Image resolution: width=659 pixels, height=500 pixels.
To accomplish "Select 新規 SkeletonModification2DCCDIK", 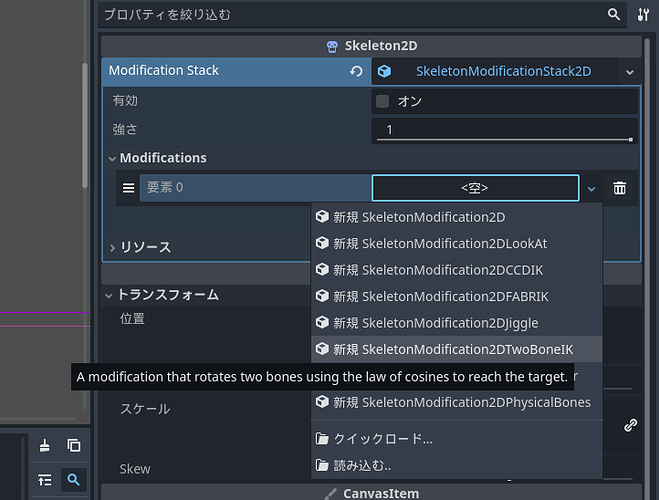I will (x=456, y=270).
